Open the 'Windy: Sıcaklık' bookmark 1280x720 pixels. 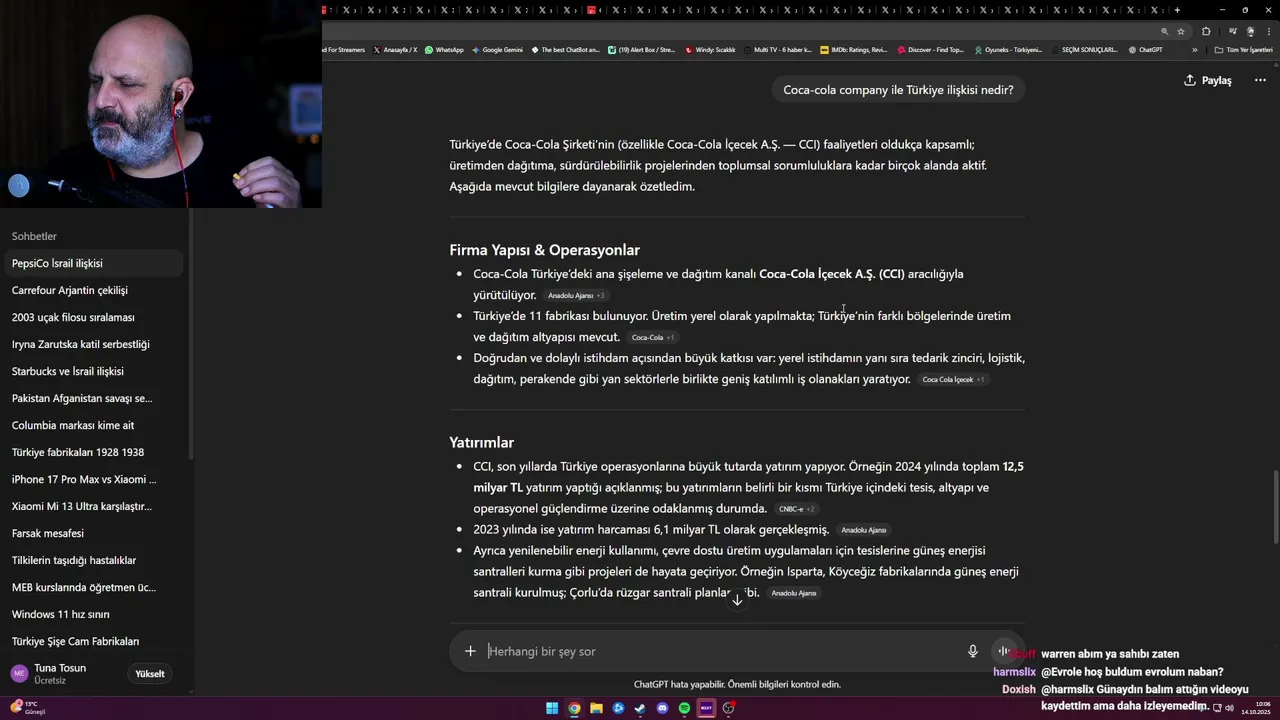710,49
